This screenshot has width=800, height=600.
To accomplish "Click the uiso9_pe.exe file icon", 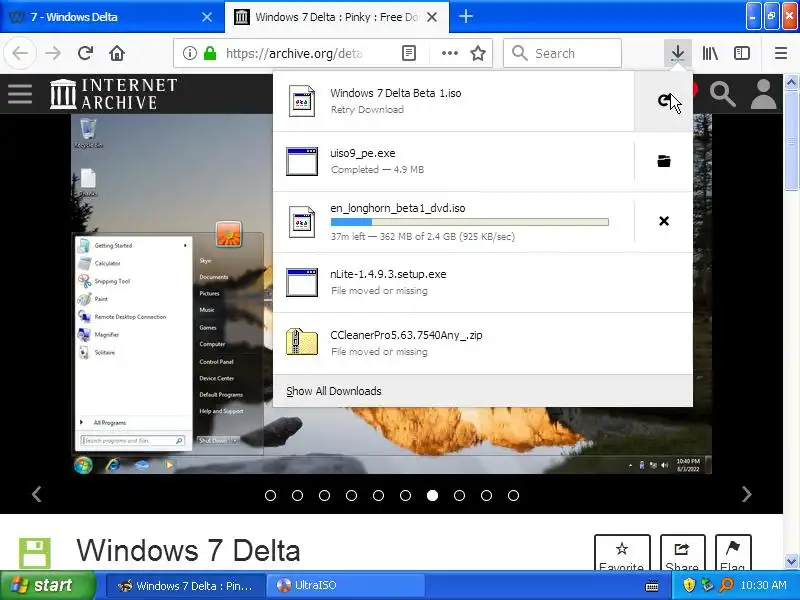I will click(x=302, y=161).
